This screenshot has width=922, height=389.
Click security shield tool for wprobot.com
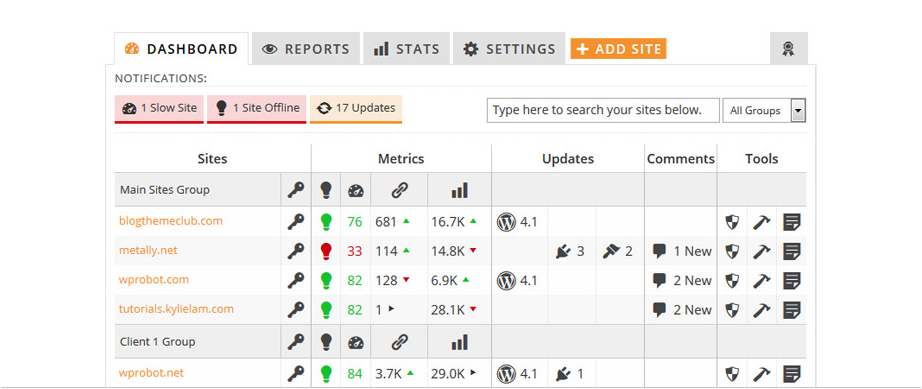(732, 280)
